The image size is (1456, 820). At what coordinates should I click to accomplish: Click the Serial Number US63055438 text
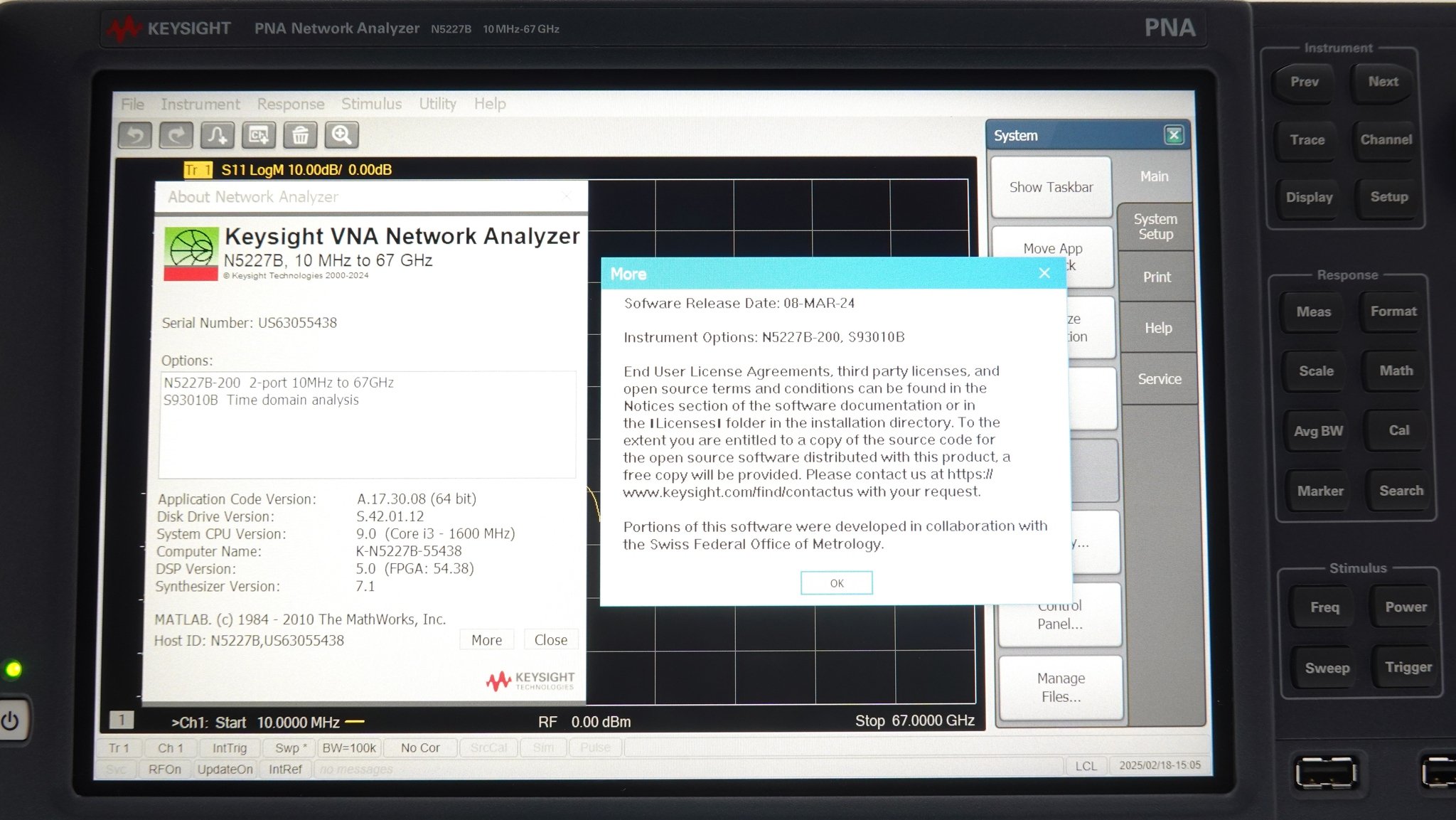point(250,323)
